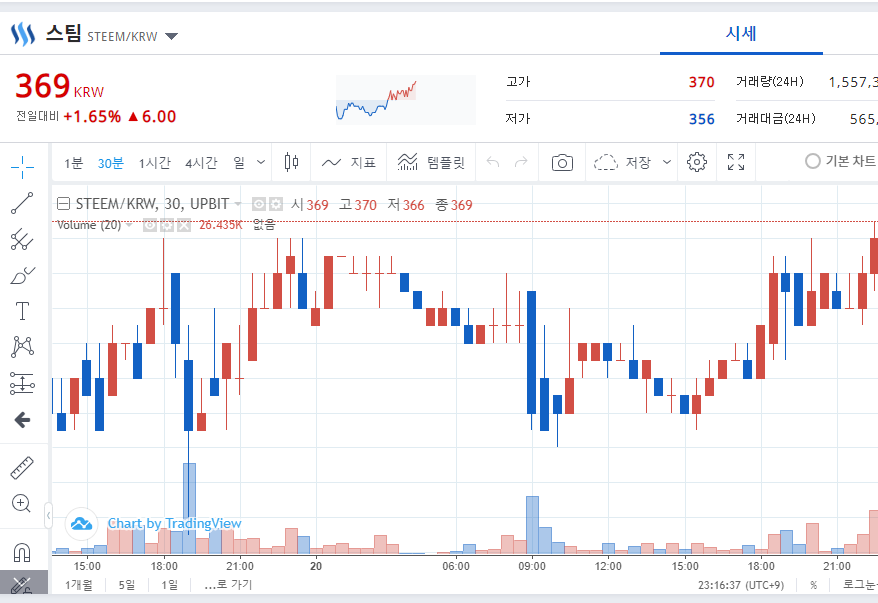Save the chart layout with 저장
The height and width of the screenshot is (603, 878).
tap(622, 162)
